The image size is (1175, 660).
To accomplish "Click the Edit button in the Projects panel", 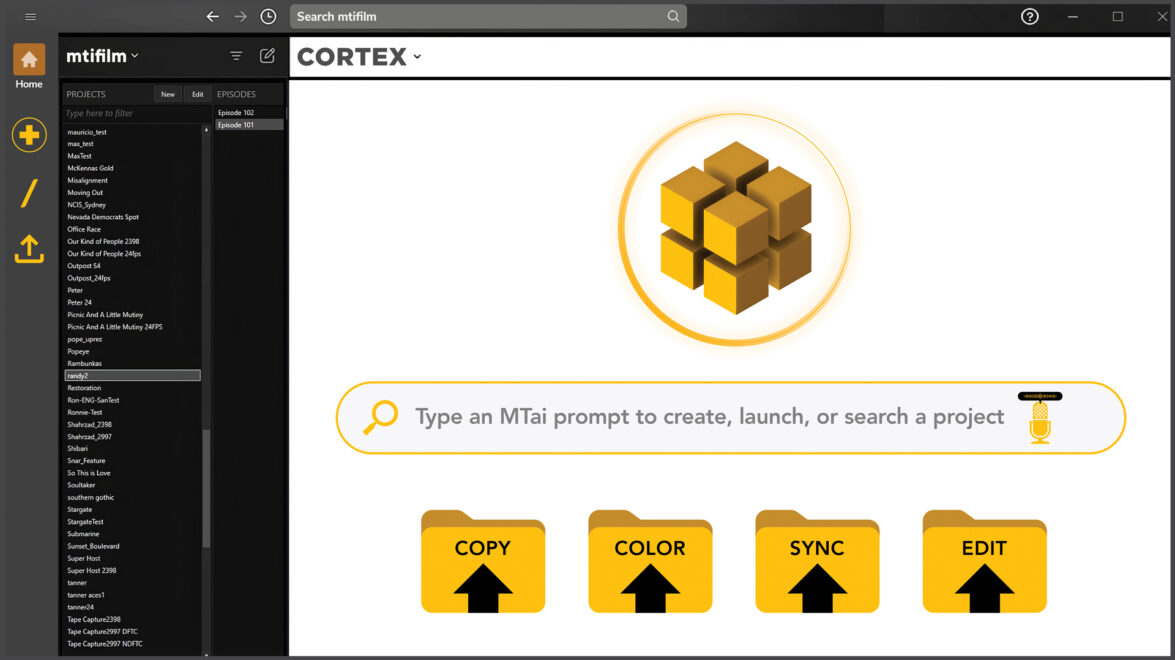I will pos(197,93).
